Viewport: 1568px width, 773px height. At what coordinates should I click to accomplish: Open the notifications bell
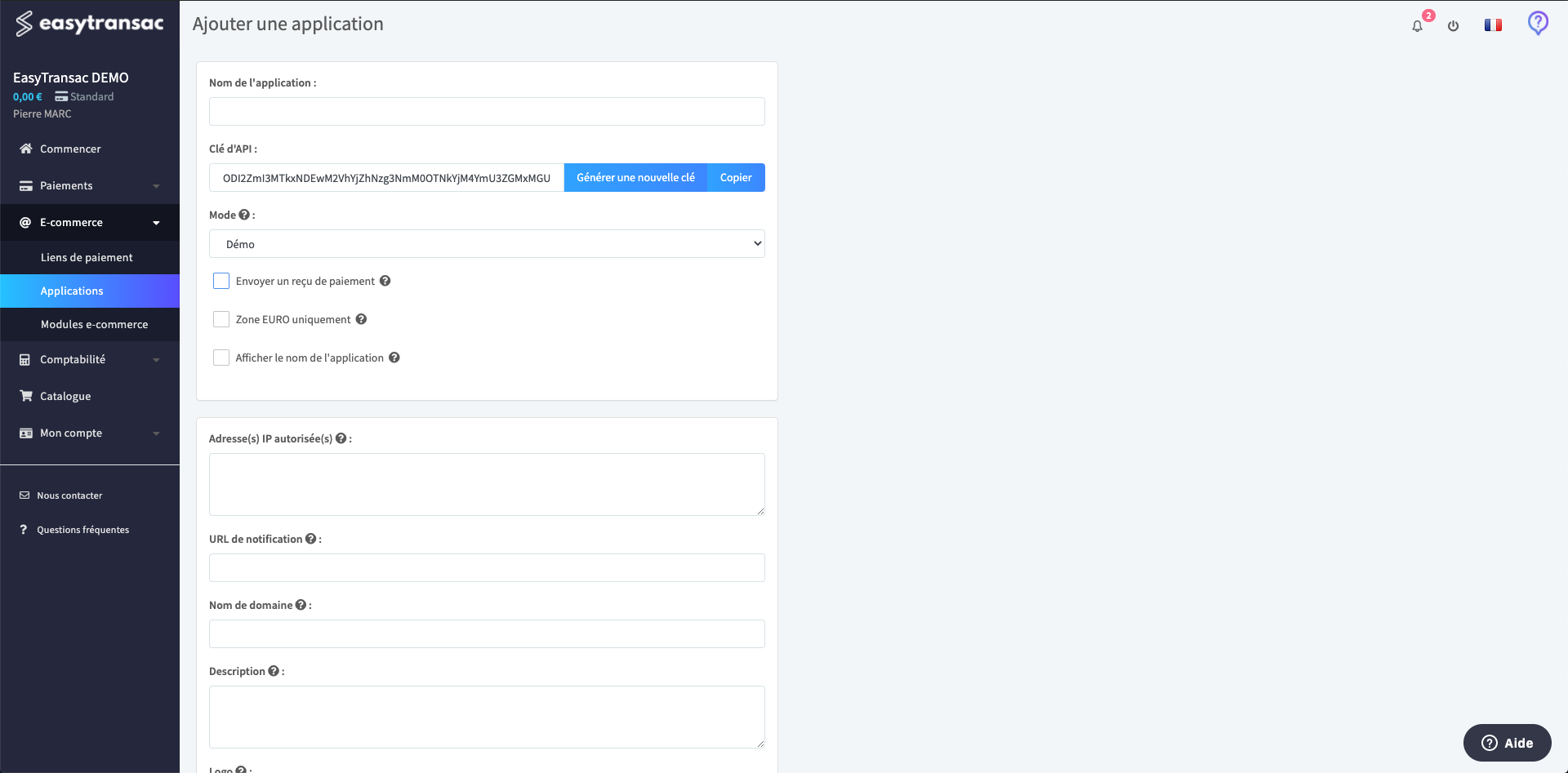click(x=1417, y=26)
